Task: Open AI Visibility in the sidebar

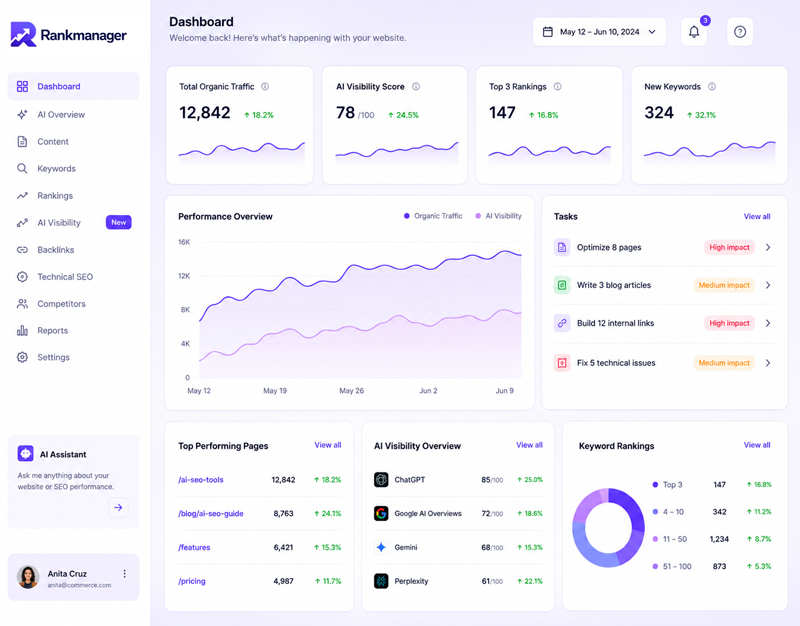Action: point(73,222)
